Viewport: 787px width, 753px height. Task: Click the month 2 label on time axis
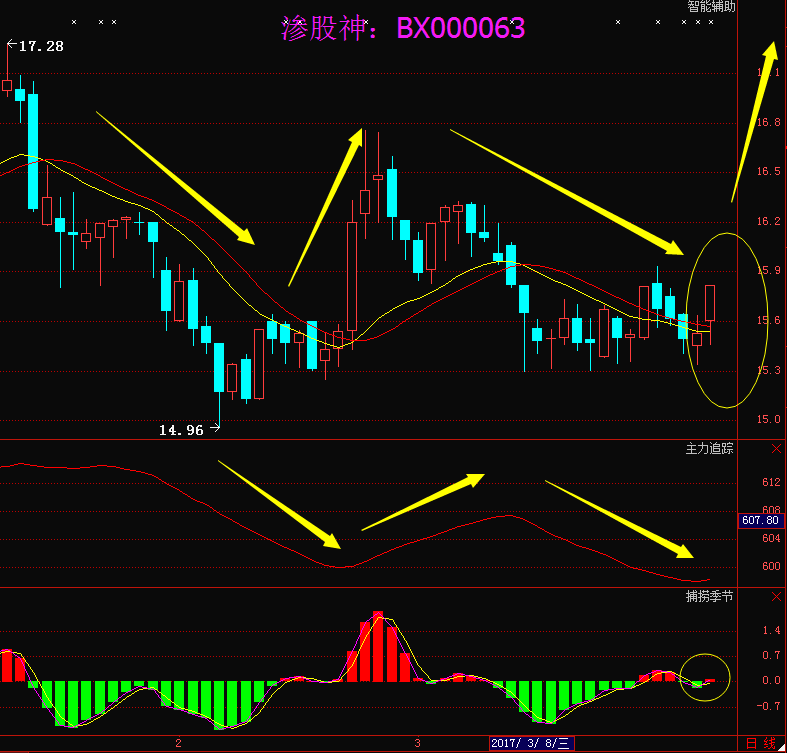click(x=178, y=743)
